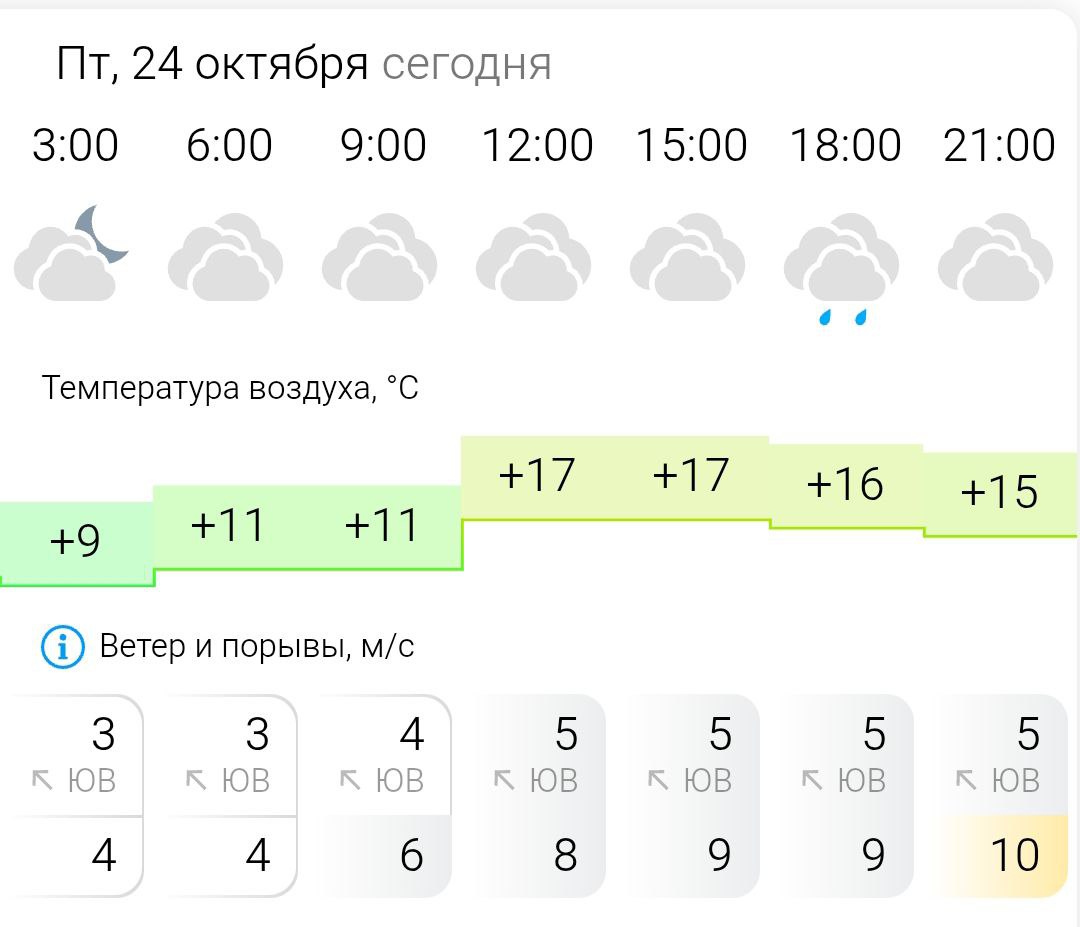Select the 3:00 time label

[75, 146]
